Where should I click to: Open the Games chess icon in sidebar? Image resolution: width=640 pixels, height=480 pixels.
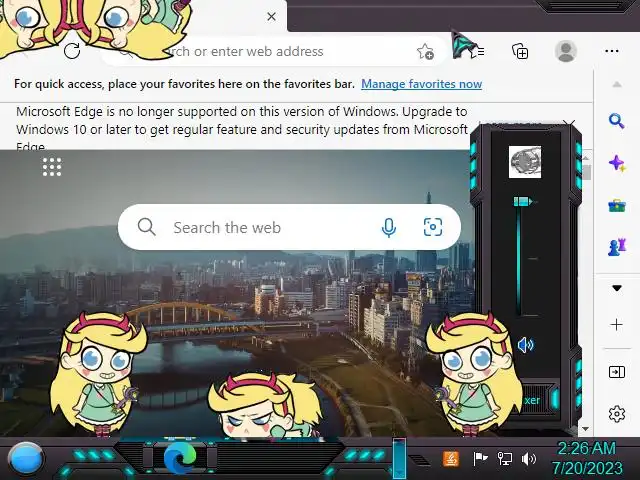coord(617,247)
